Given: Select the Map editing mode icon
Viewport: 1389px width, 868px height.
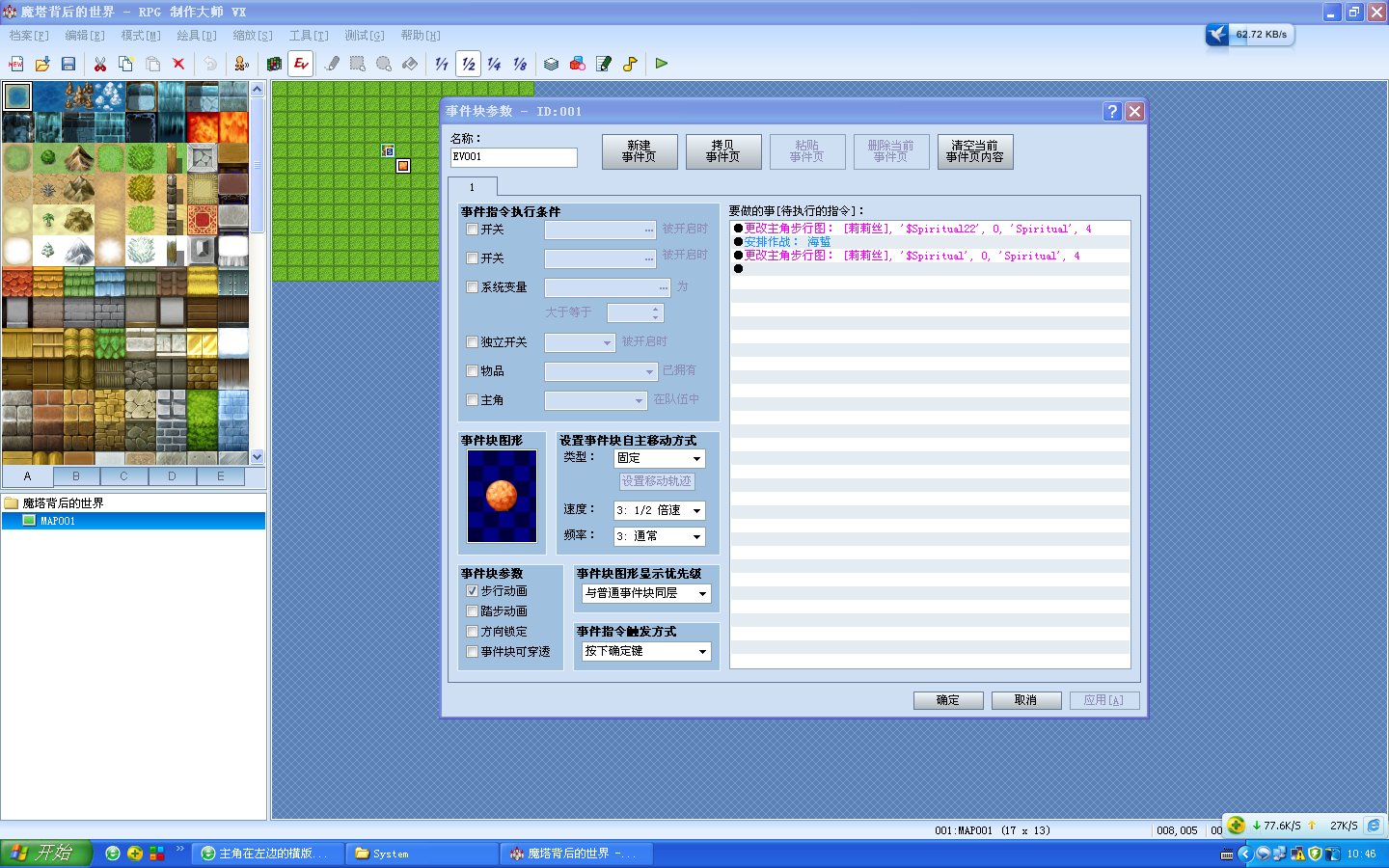Looking at the screenshot, I should click(x=275, y=64).
